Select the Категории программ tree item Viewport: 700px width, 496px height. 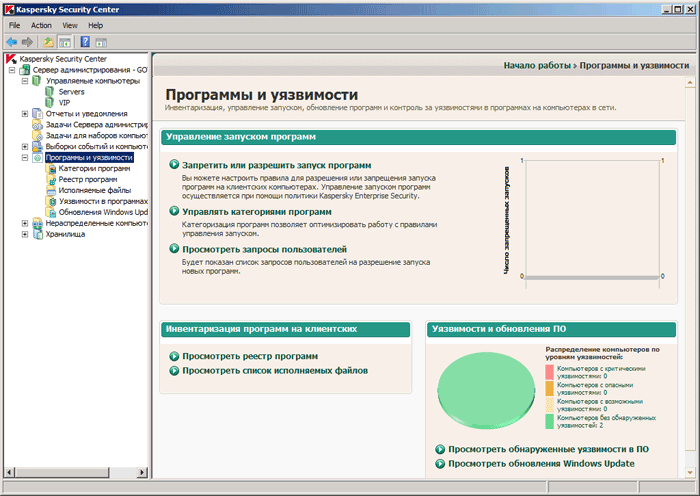(x=94, y=168)
